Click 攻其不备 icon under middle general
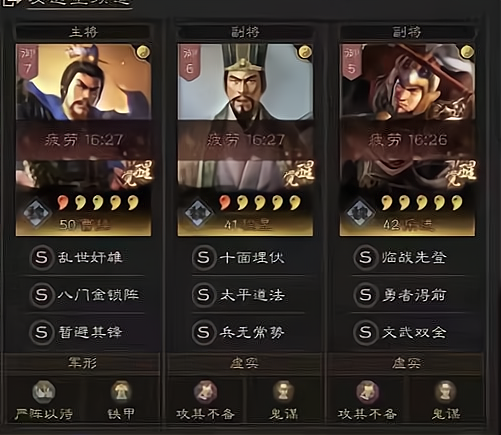Image resolution: width=501 pixels, height=435 pixels. coord(205,392)
